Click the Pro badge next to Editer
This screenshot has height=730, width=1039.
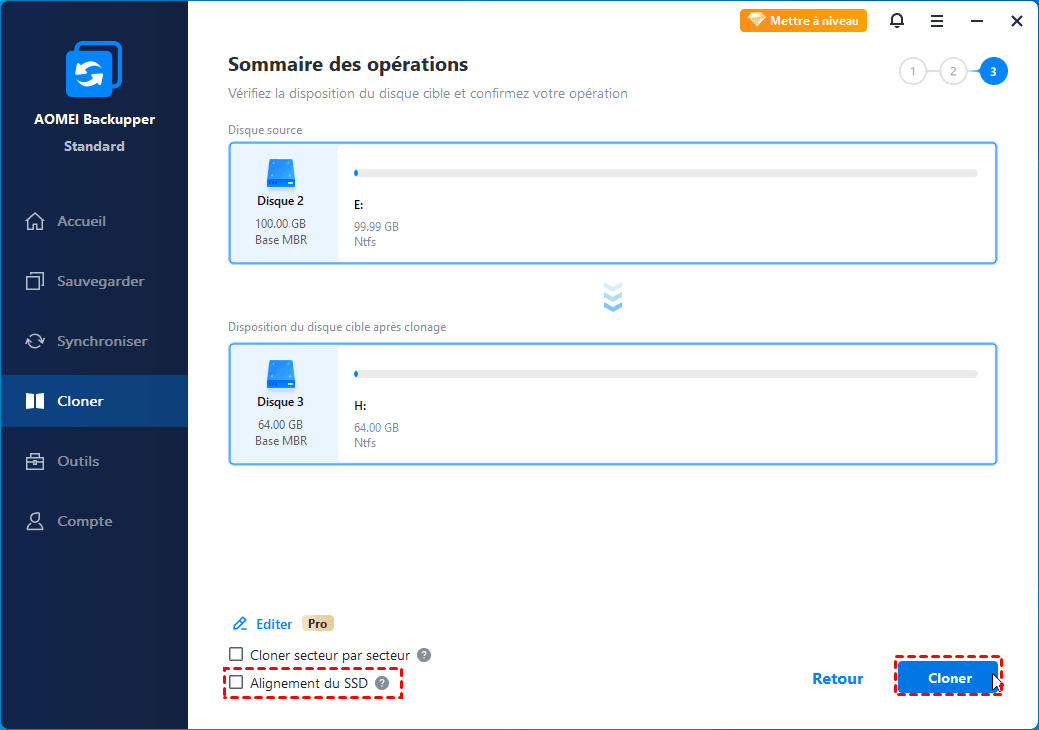tap(317, 623)
